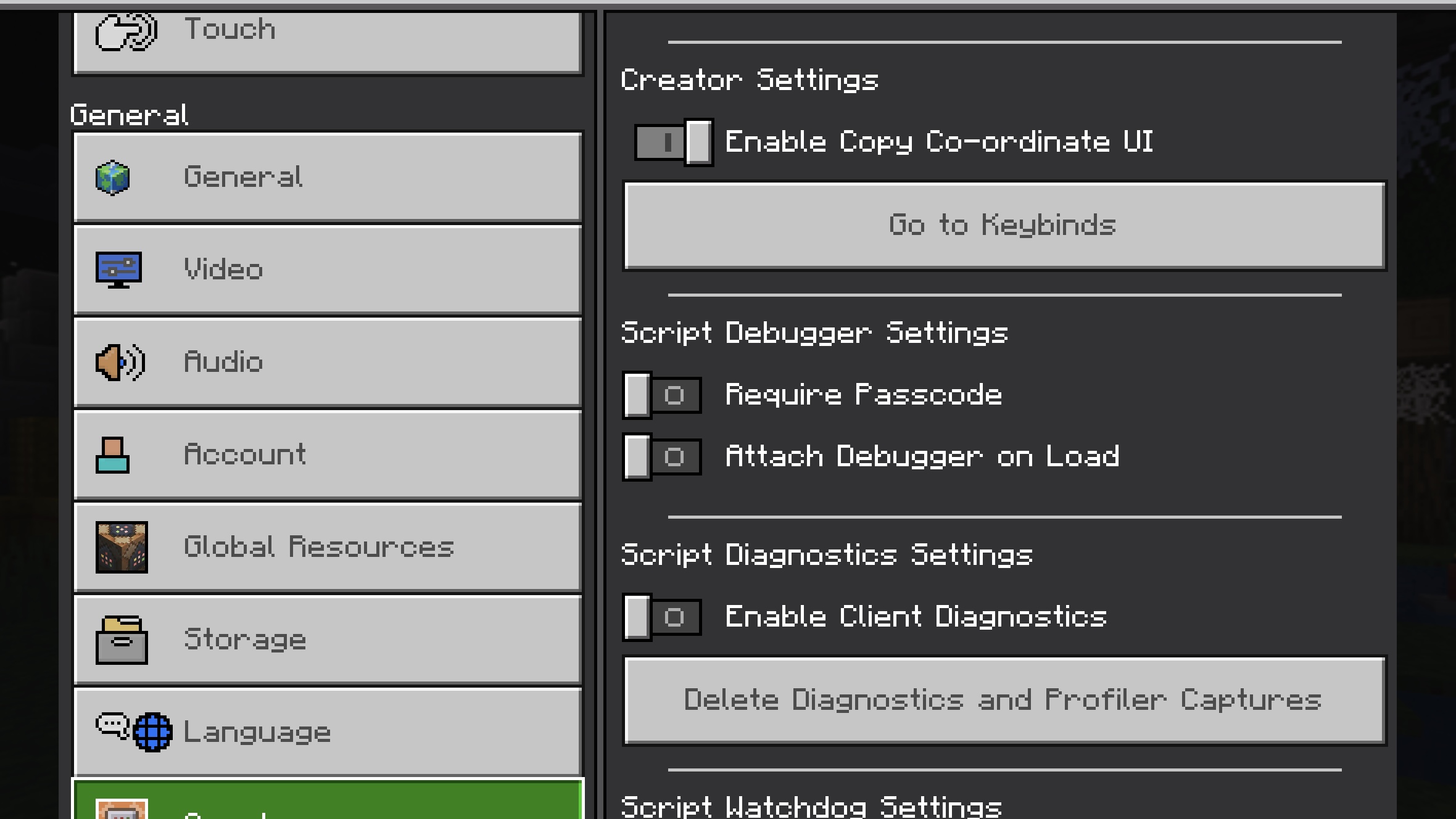
Task: Click the Touch hand icon
Action: coord(126,32)
